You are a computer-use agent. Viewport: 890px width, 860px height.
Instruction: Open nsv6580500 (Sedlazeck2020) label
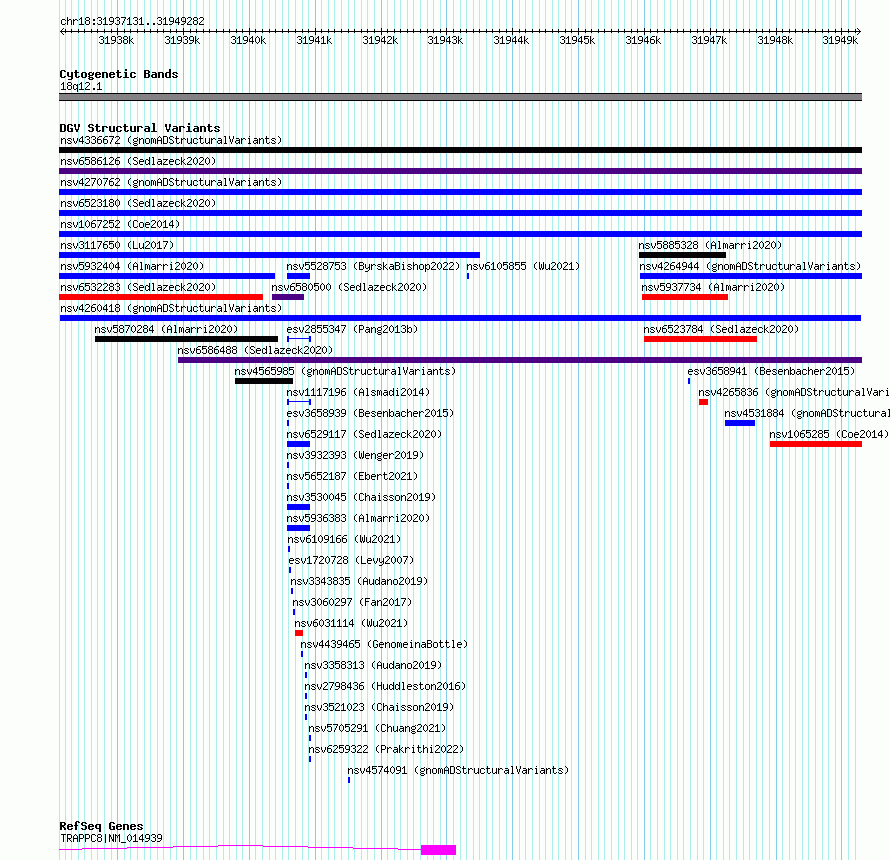coord(349,287)
